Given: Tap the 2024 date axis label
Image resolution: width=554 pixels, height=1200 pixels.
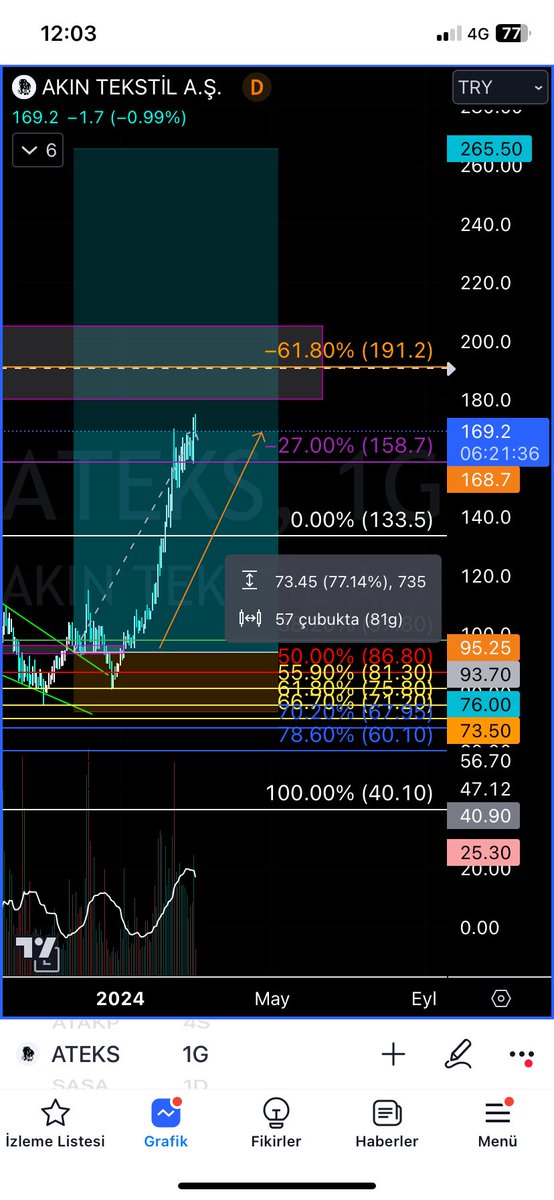Looking at the screenshot, I should click(x=119, y=998).
